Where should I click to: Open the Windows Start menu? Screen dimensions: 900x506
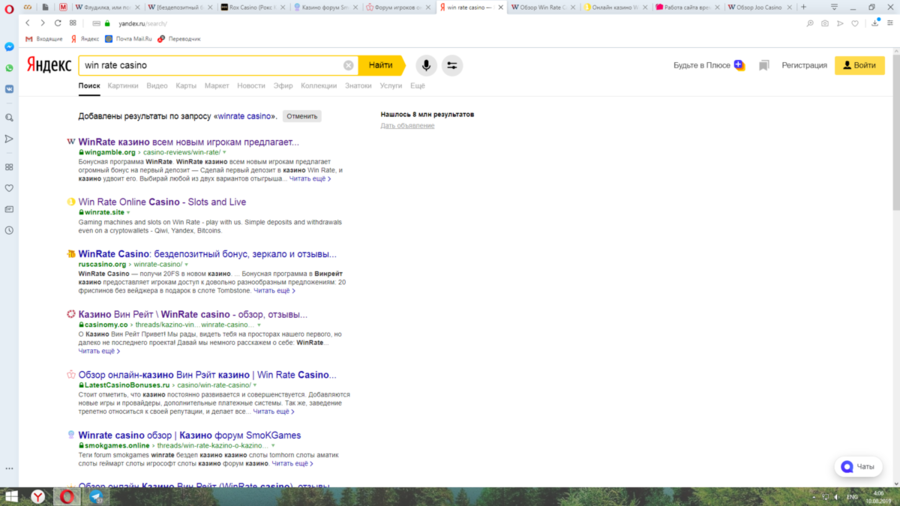(x=11, y=497)
